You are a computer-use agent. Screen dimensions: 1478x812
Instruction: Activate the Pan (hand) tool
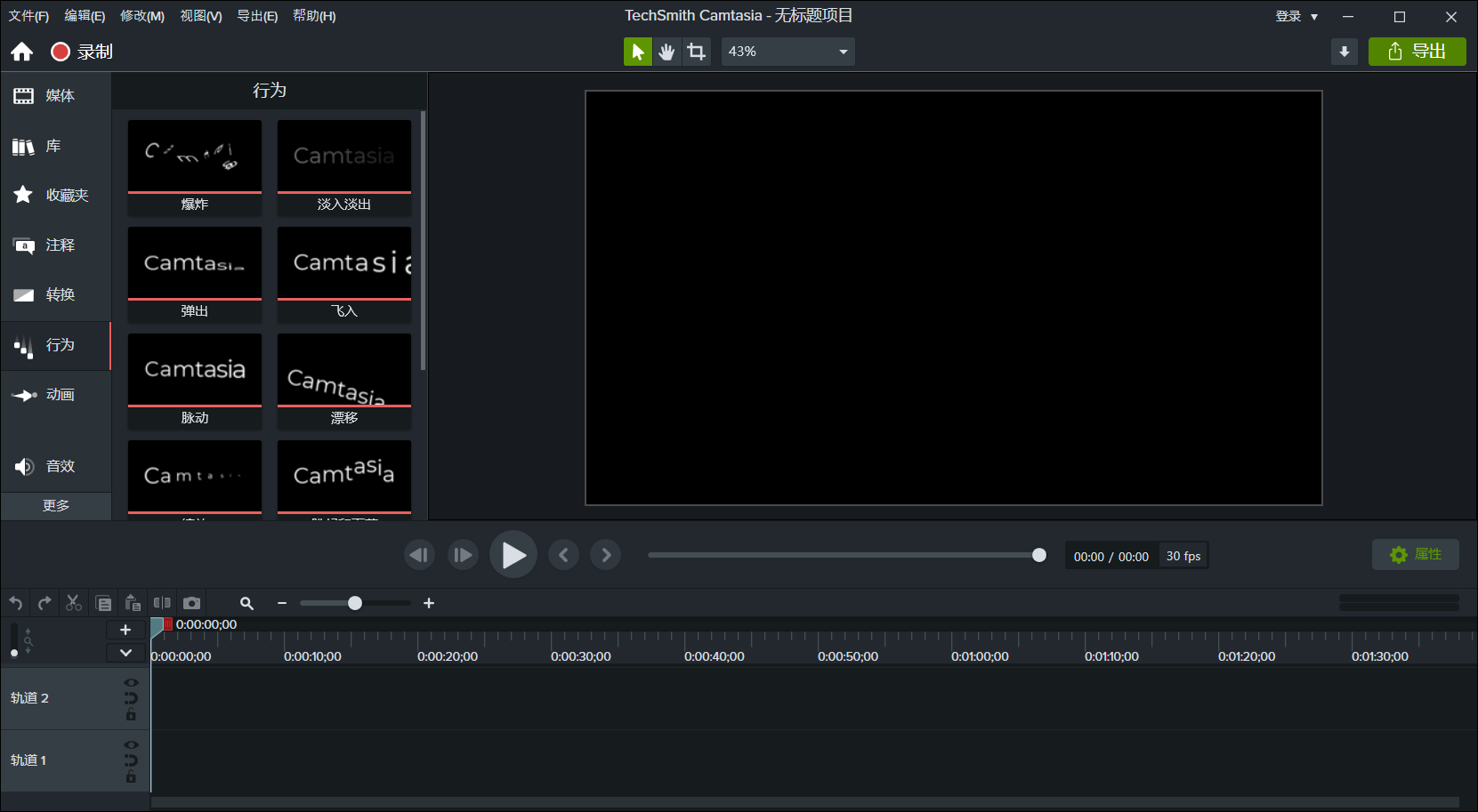(x=666, y=51)
